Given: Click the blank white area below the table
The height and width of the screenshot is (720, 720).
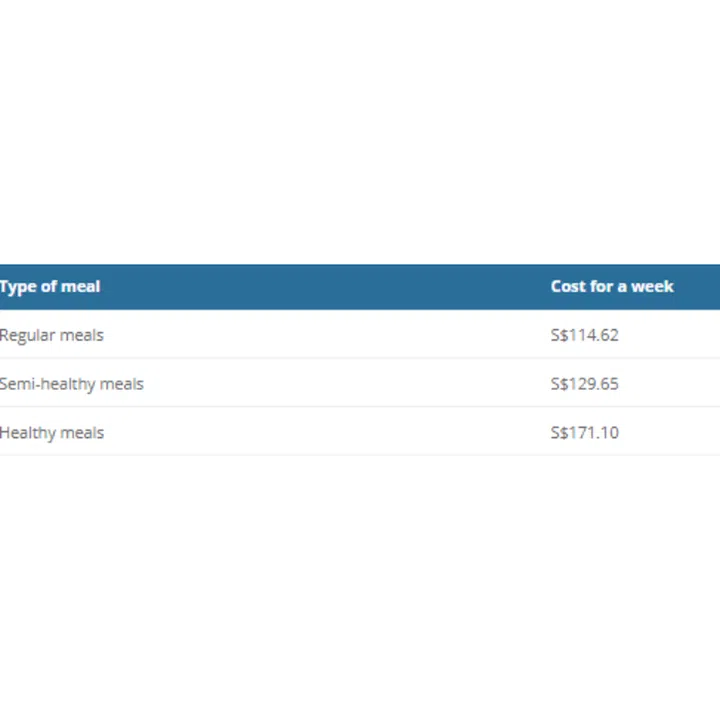Looking at the screenshot, I should 360,590.
